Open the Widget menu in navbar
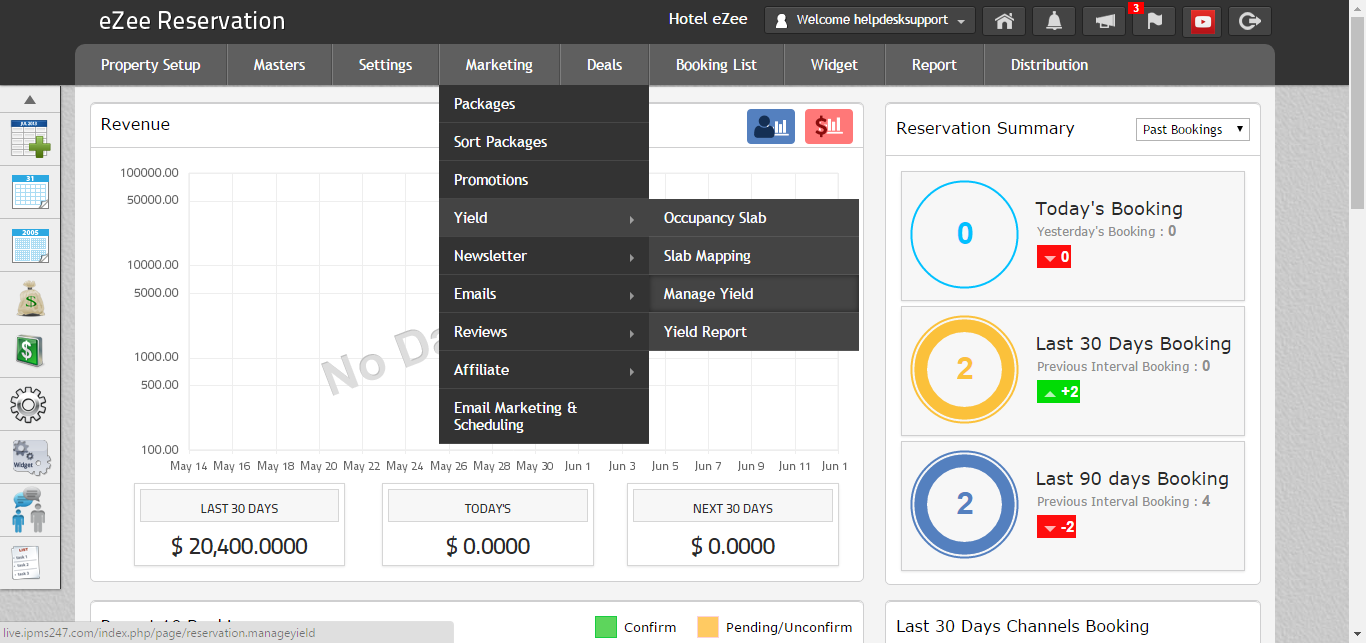This screenshot has height=643, width=1366. [x=834, y=65]
